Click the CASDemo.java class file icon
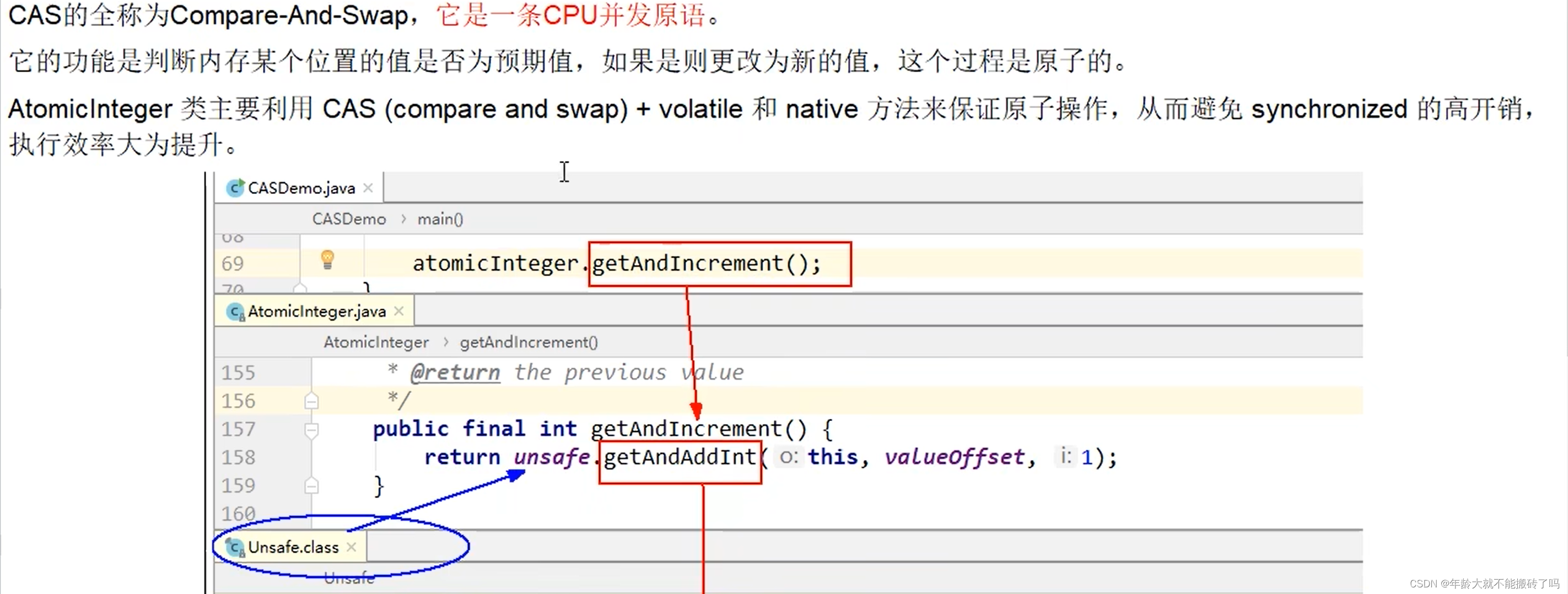1568x594 pixels. click(235, 188)
